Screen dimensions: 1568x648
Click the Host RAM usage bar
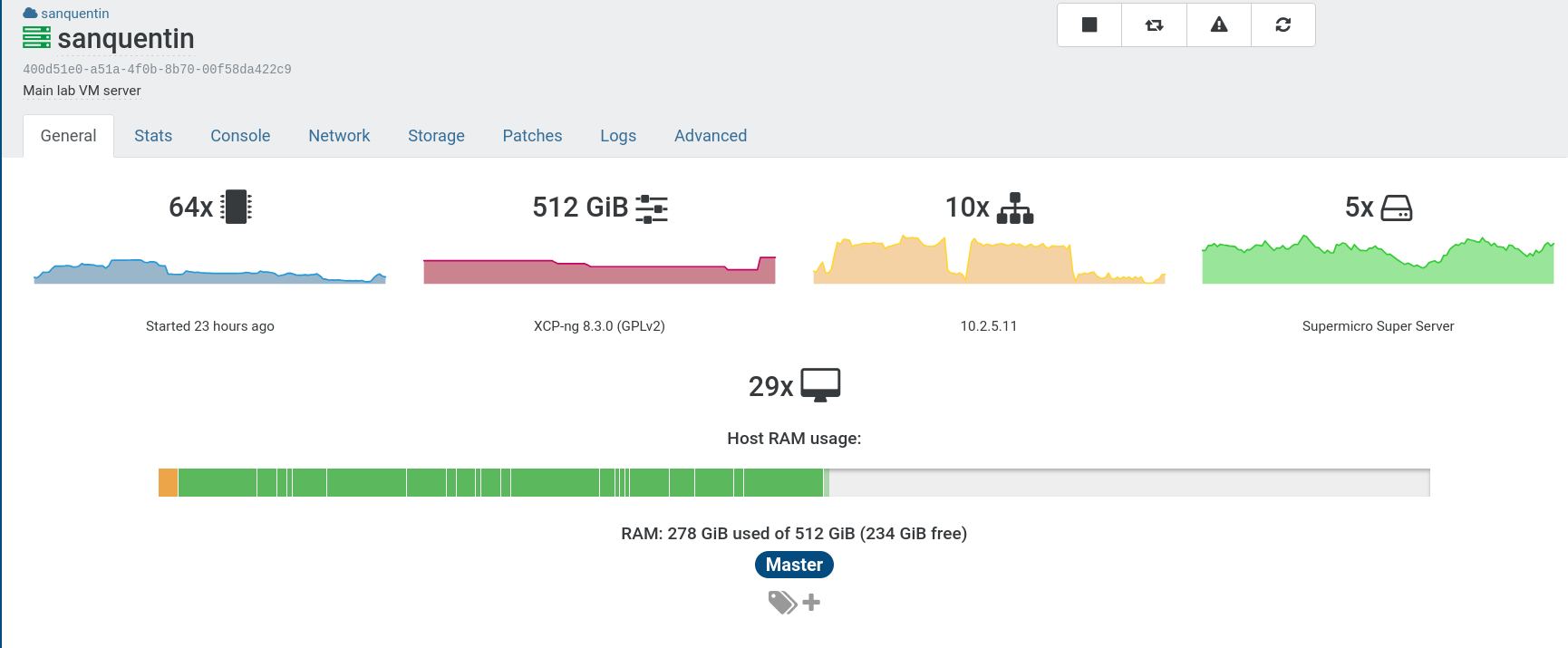pyautogui.click(x=794, y=482)
